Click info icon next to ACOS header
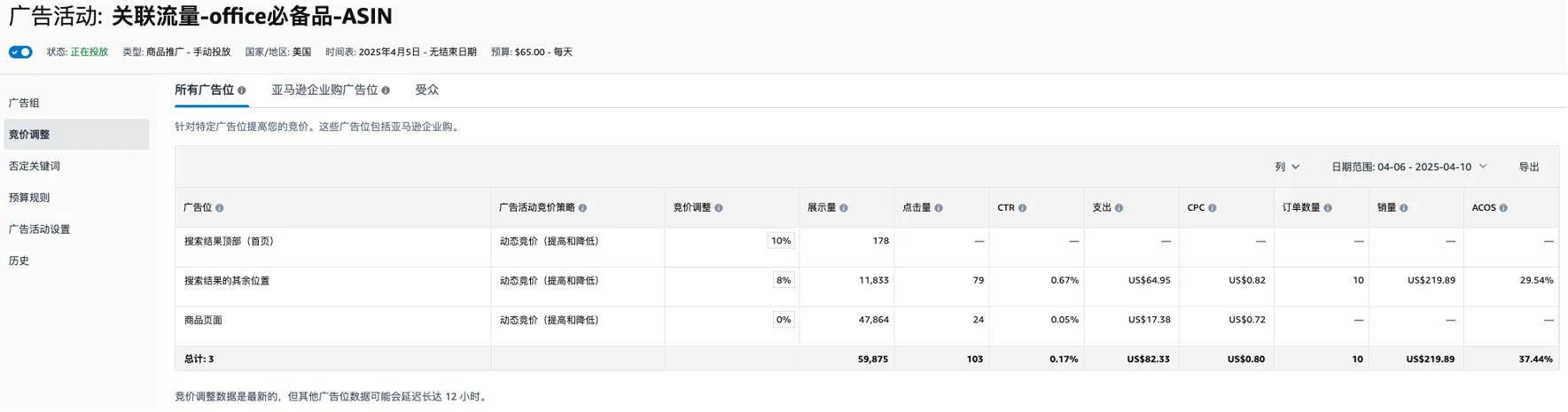The height and width of the screenshot is (412, 1568). click(x=1503, y=208)
